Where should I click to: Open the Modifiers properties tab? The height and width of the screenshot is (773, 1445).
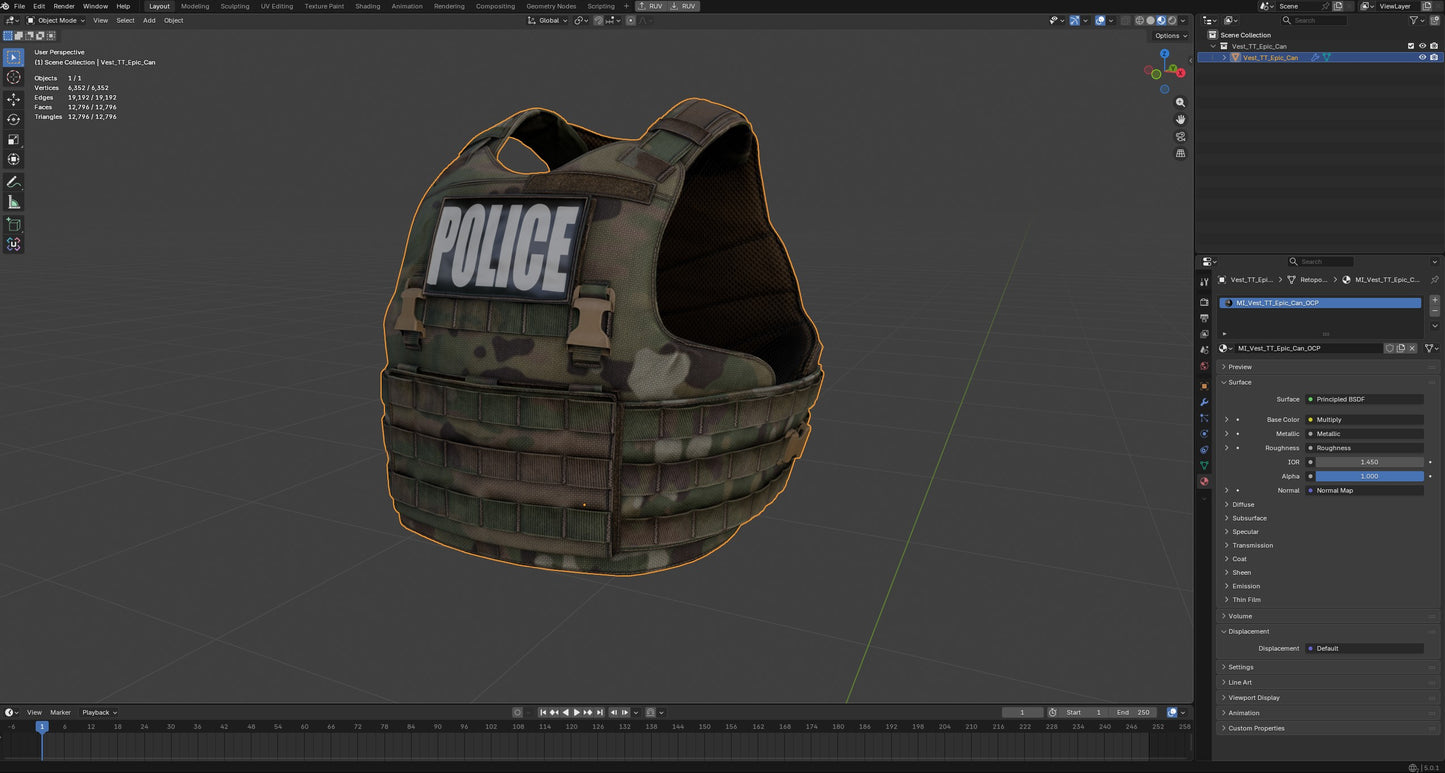pyautogui.click(x=1204, y=402)
